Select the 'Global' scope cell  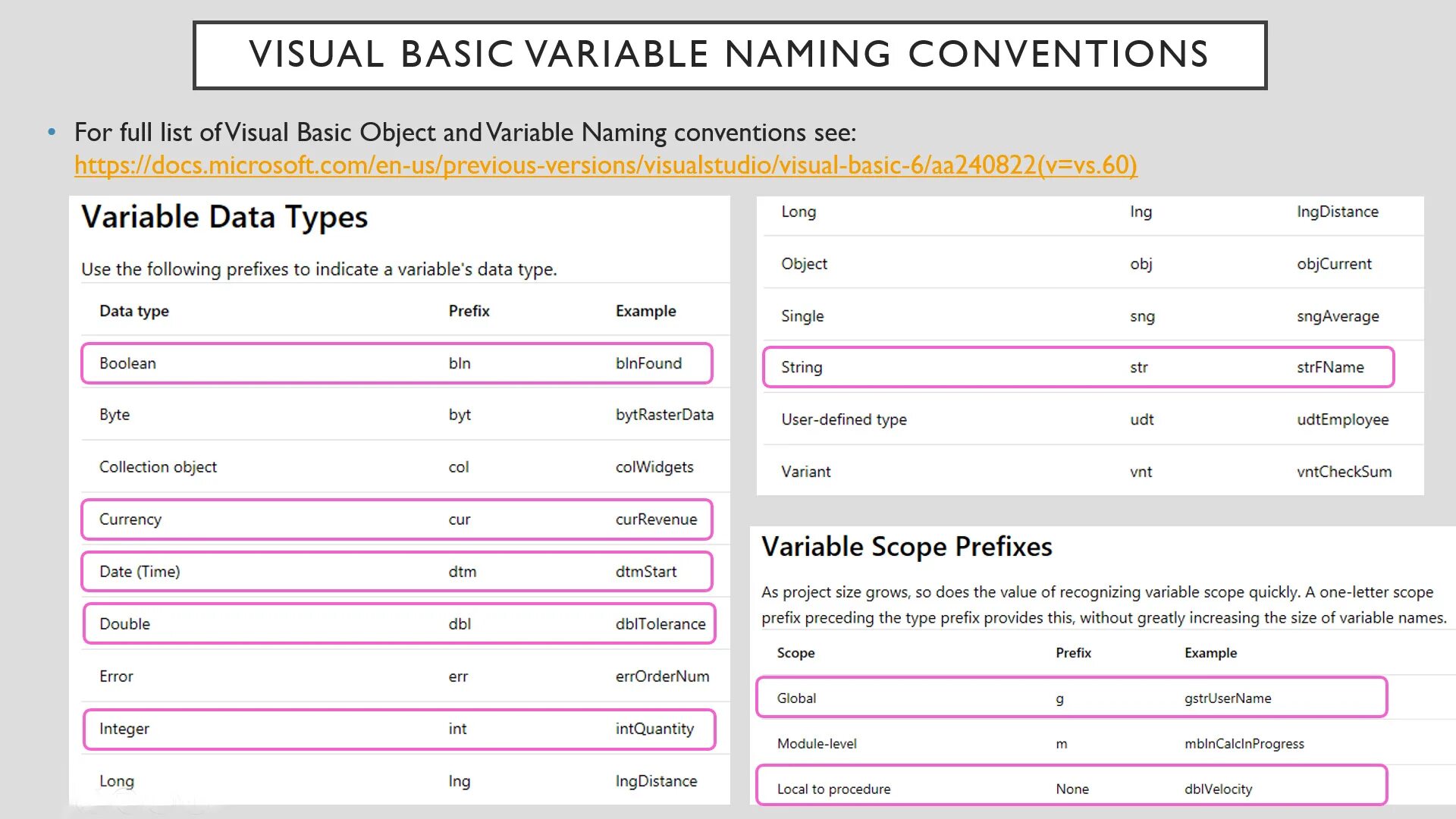point(796,698)
